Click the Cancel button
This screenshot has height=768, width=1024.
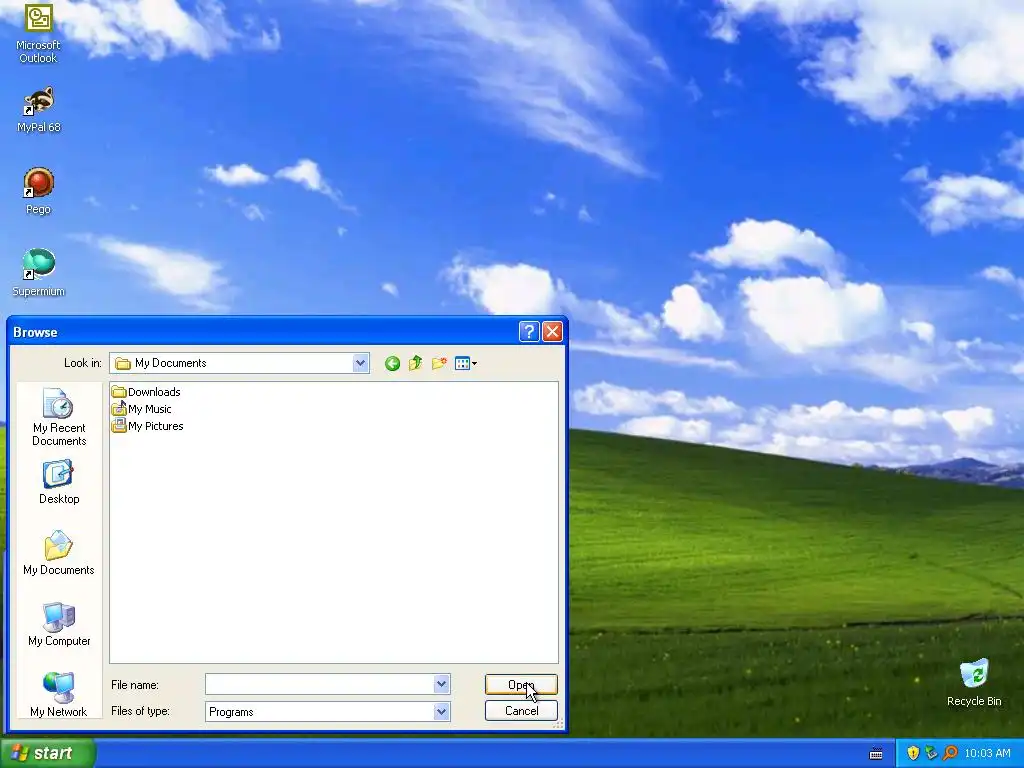[521, 711]
